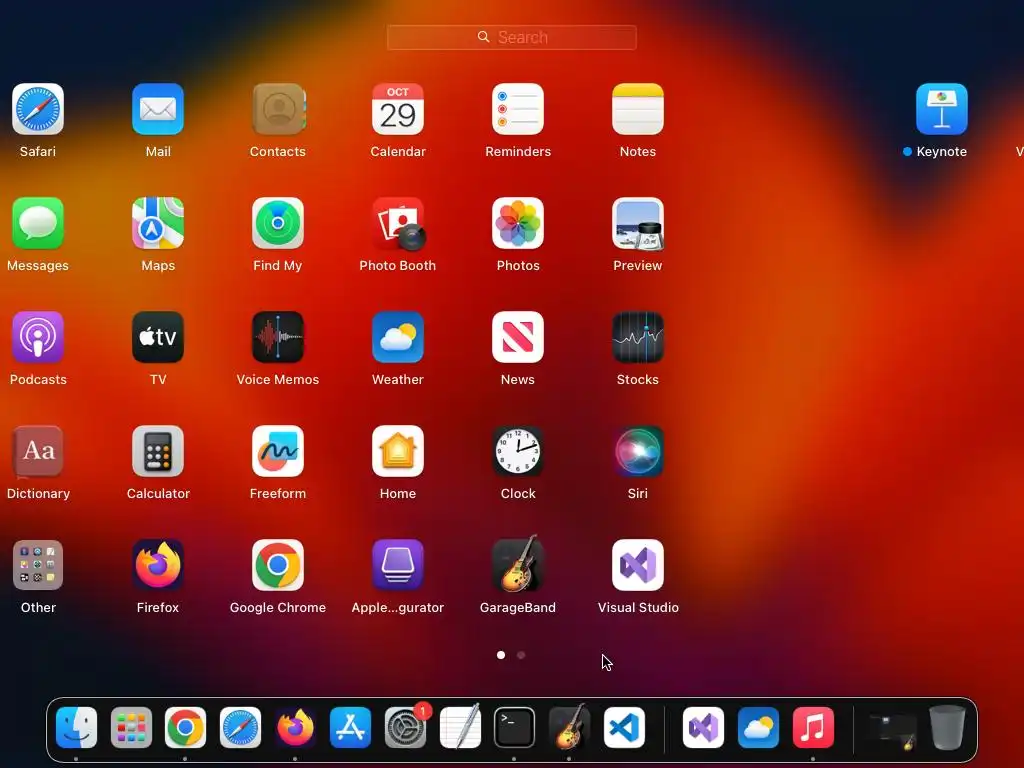Image resolution: width=1024 pixels, height=768 pixels.
Task: Open the Dictionary app
Action: [x=38, y=451]
